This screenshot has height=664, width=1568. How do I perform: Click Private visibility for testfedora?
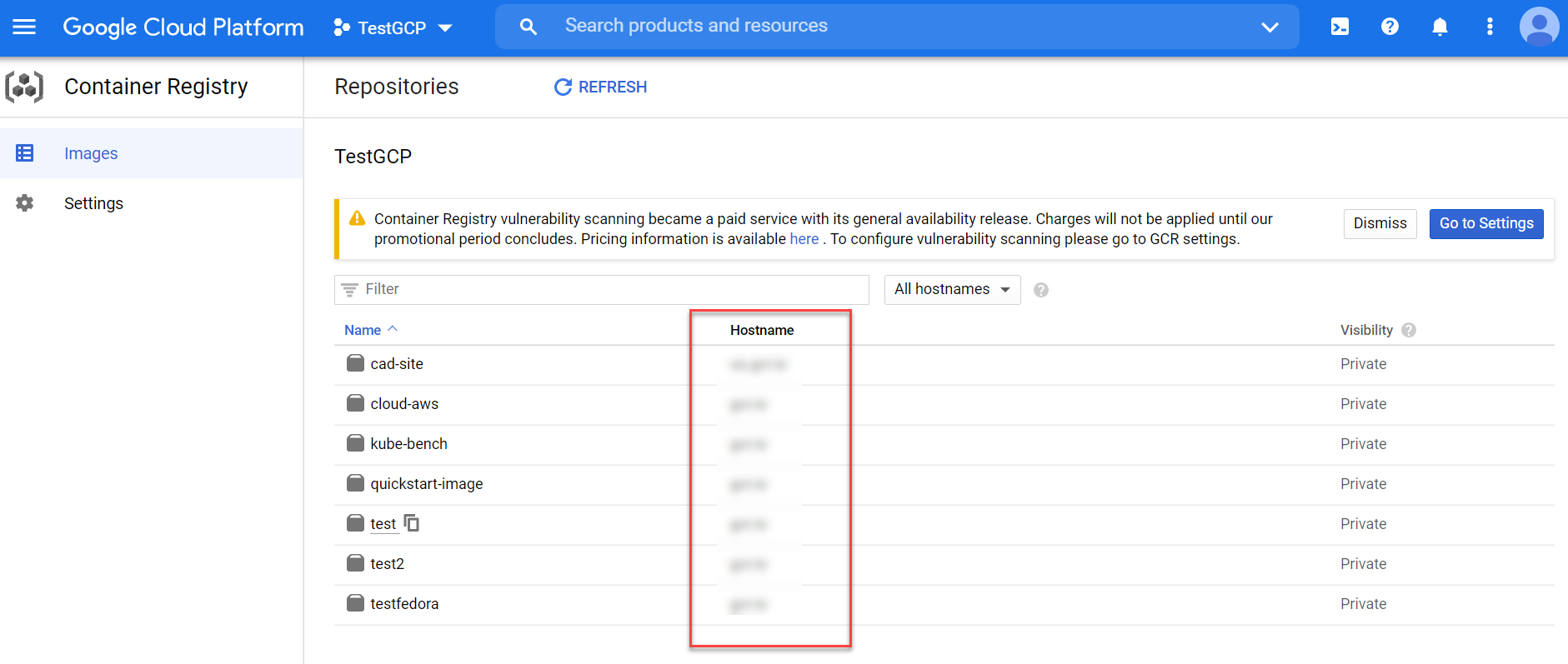pyautogui.click(x=1363, y=604)
